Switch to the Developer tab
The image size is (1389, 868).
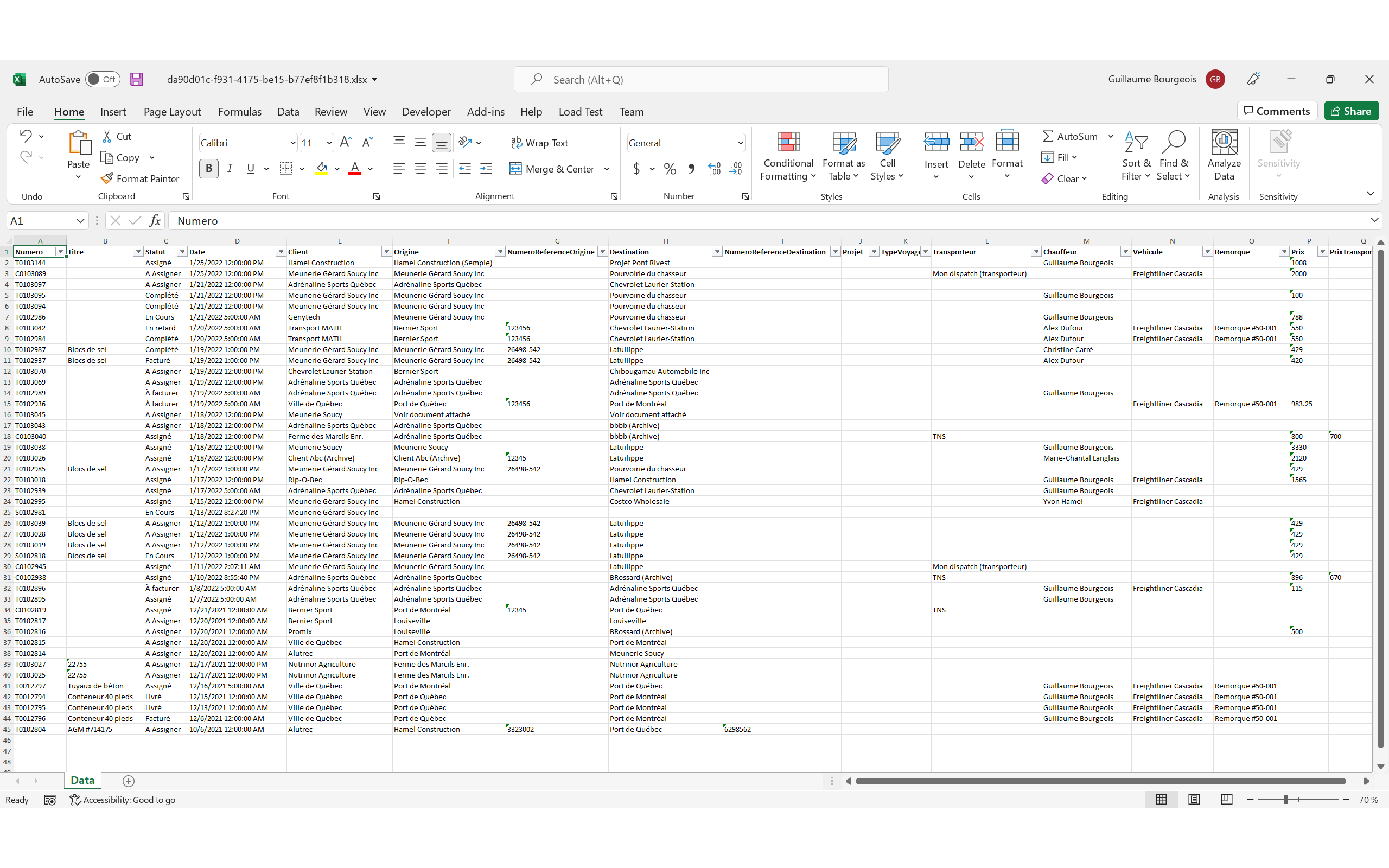426,111
